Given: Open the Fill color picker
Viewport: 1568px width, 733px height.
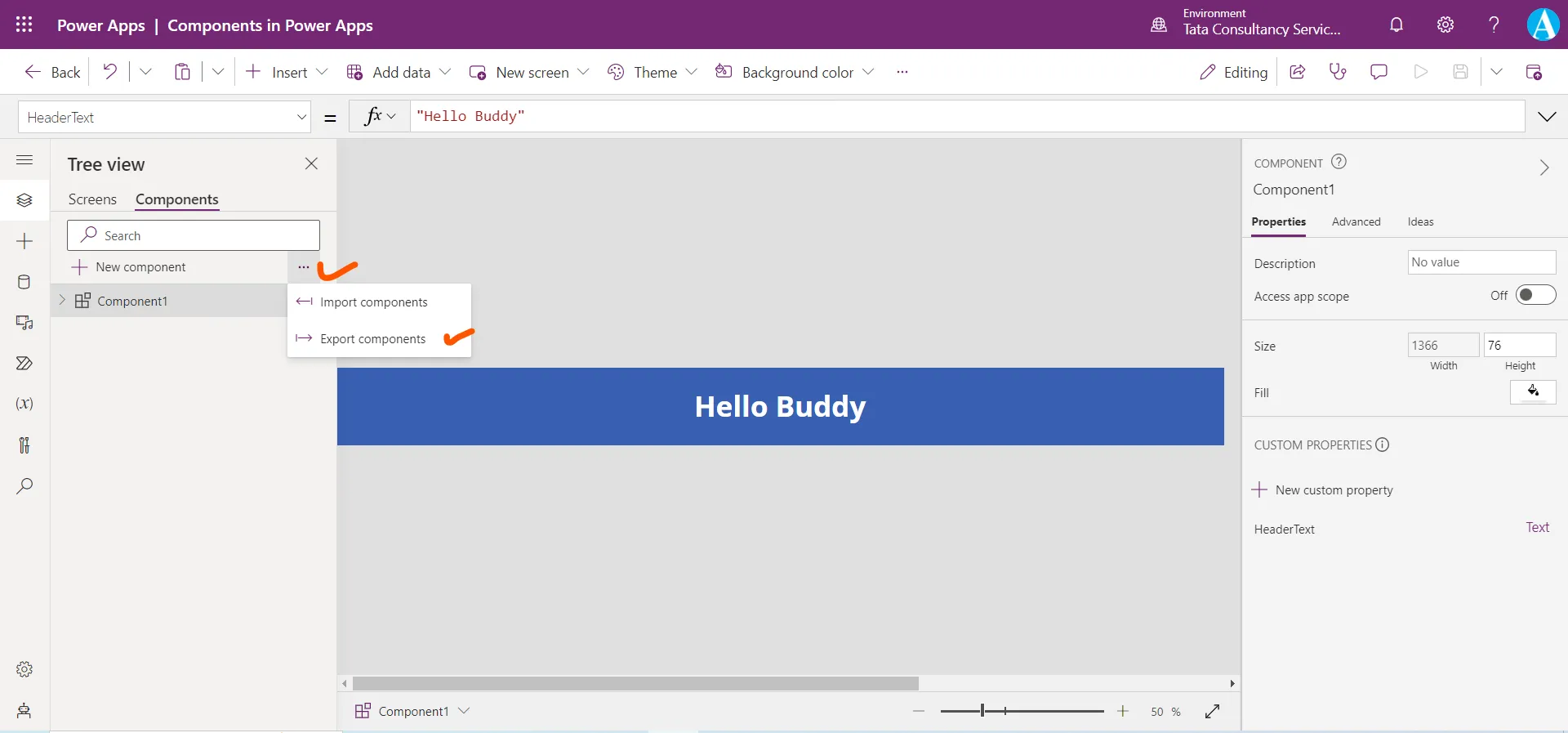Looking at the screenshot, I should point(1533,392).
